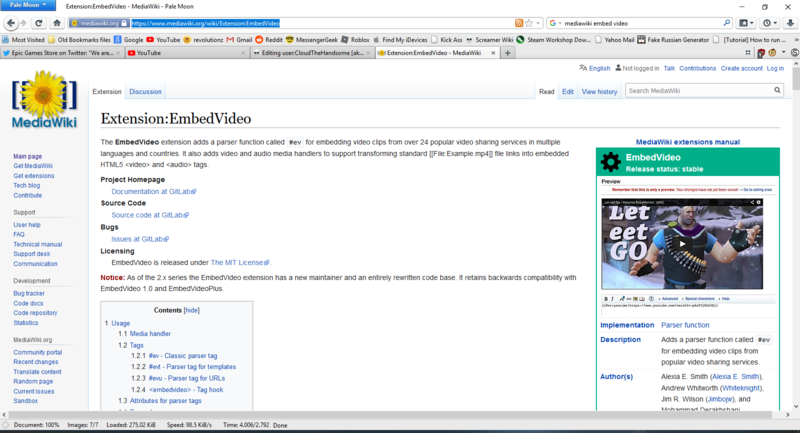The height and width of the screenshot is (433, 800).
Task: Open the MediaWiki extensions manual link
Action: pyautogui.click(x=687, y=142)
